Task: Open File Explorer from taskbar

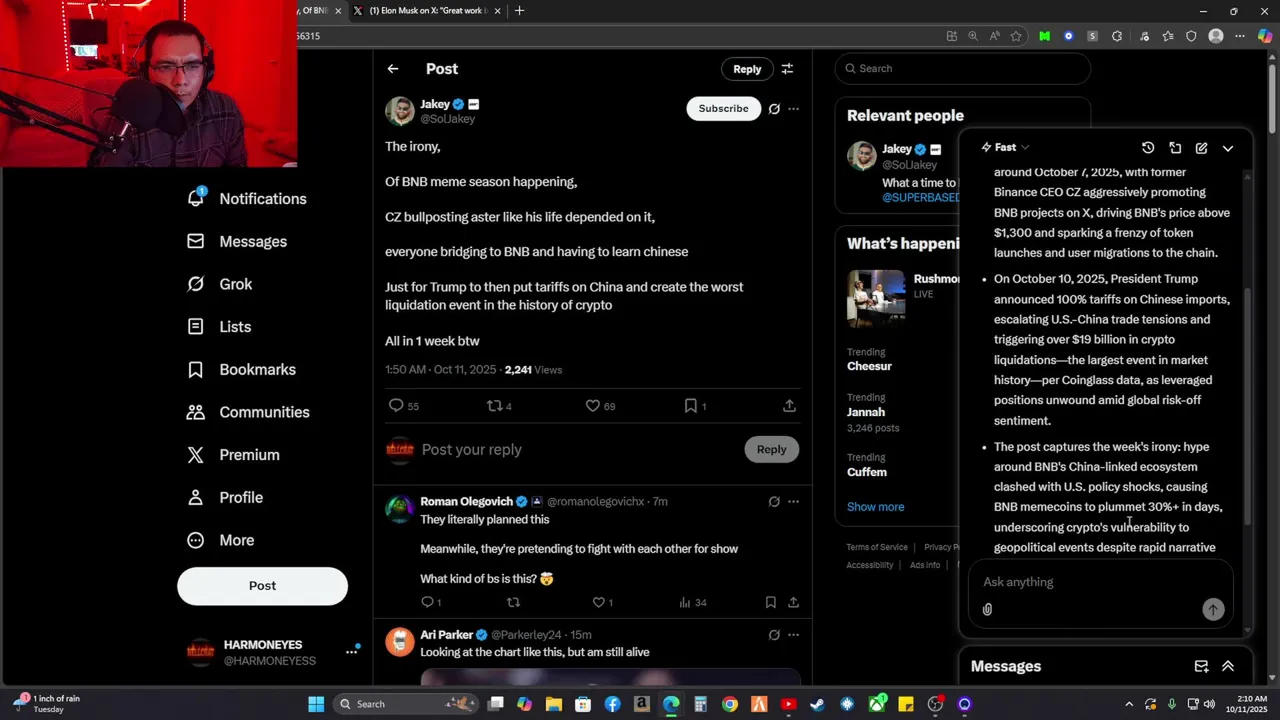Action: [x=554, y=704]
